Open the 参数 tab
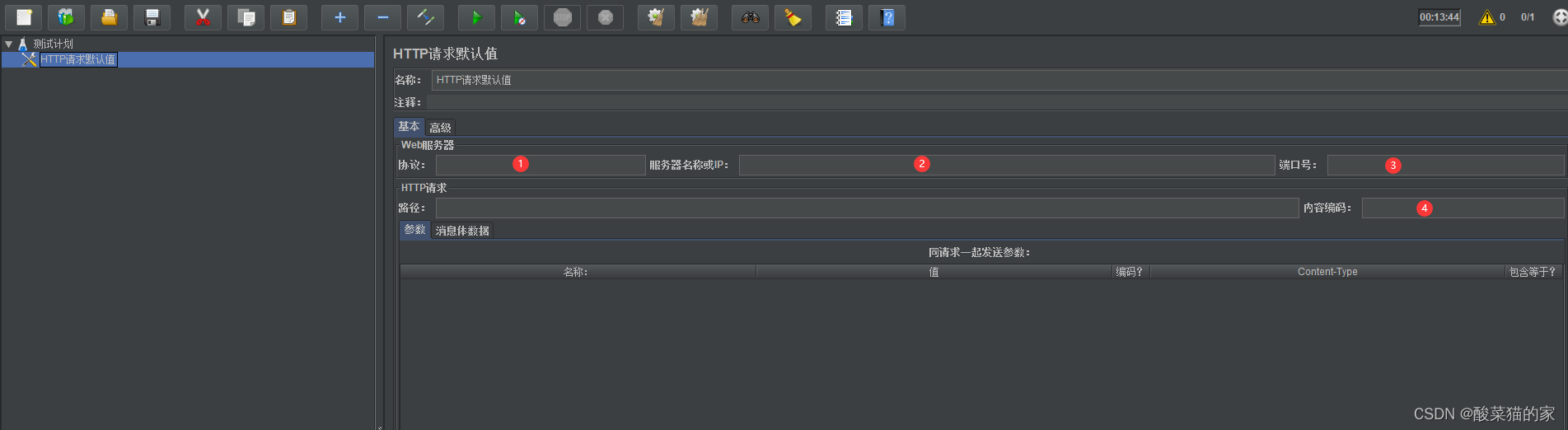1568x430 pixels. pyautogui.click(x=414, y=230)
